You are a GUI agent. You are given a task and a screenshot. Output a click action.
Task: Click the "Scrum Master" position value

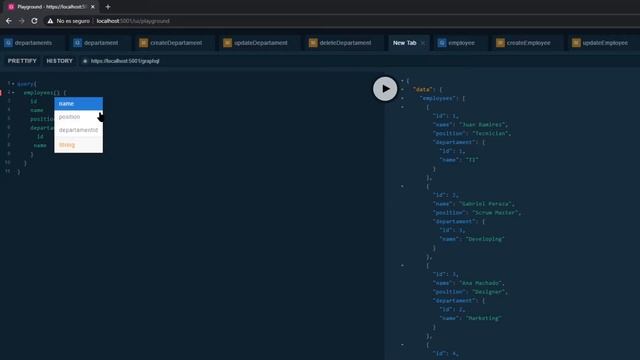pos(496,213)
